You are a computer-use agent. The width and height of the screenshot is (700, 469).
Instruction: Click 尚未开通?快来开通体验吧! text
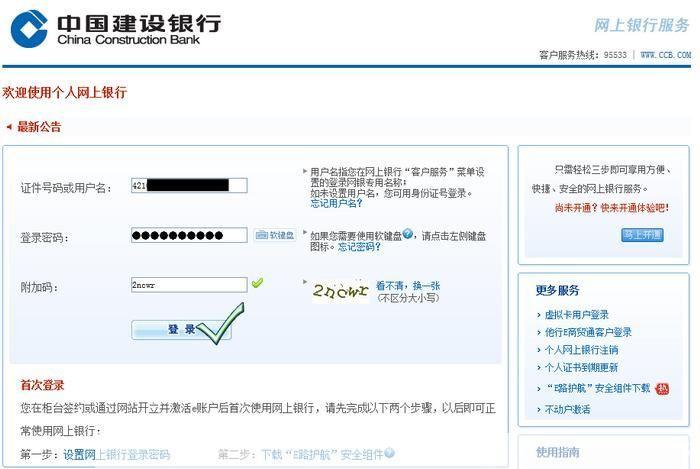(x=612, y=208)
